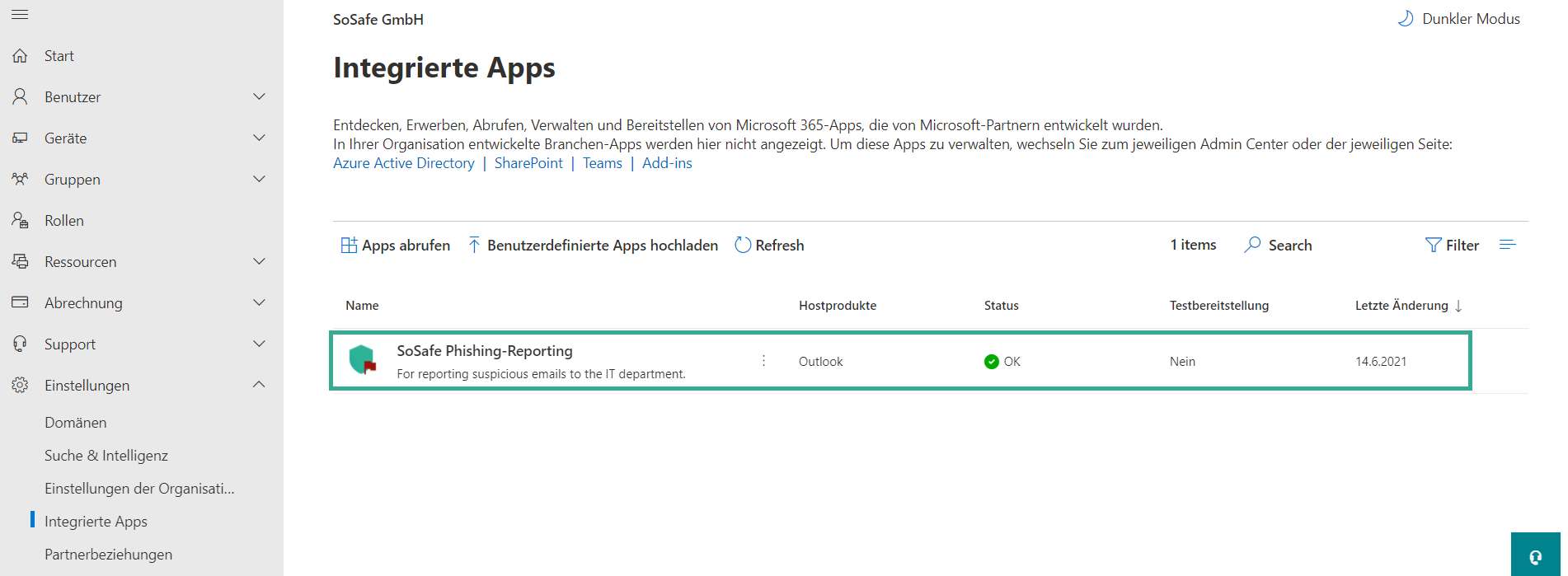Viewport: 1568px width, 576px height.
Task: Click the Search magnifier icon
Action: 1252,245
